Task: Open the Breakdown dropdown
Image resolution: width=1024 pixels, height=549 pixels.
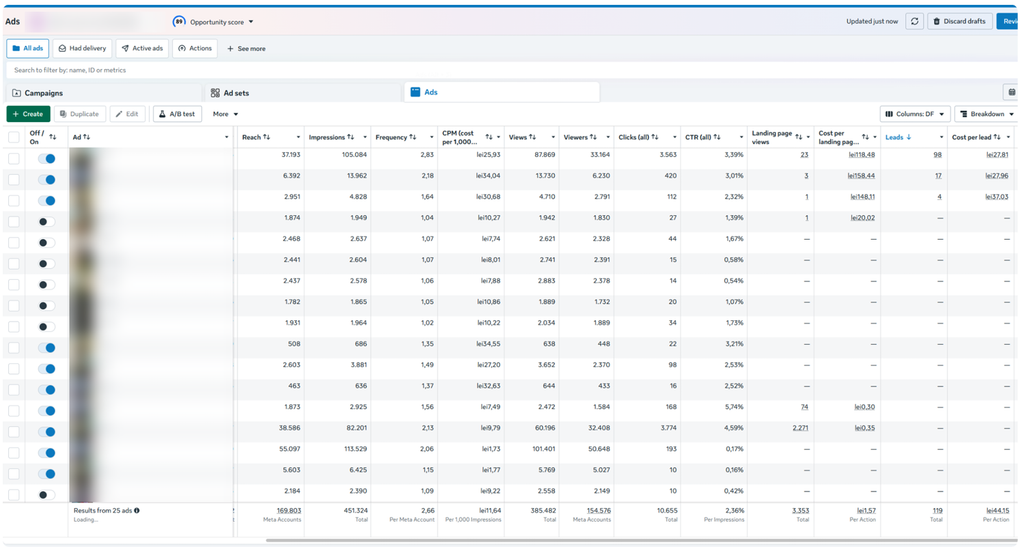Action: click(986, 114)
